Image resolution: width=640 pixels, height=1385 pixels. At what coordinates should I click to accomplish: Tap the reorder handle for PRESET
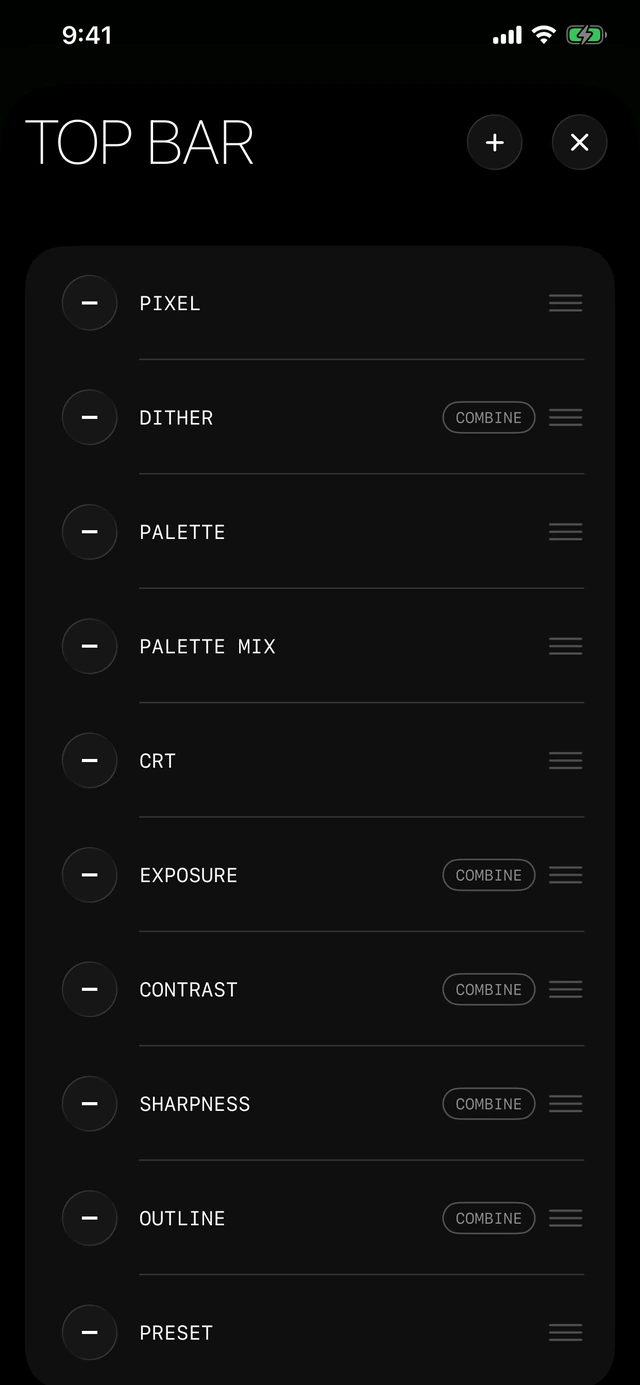[566, 1332]
